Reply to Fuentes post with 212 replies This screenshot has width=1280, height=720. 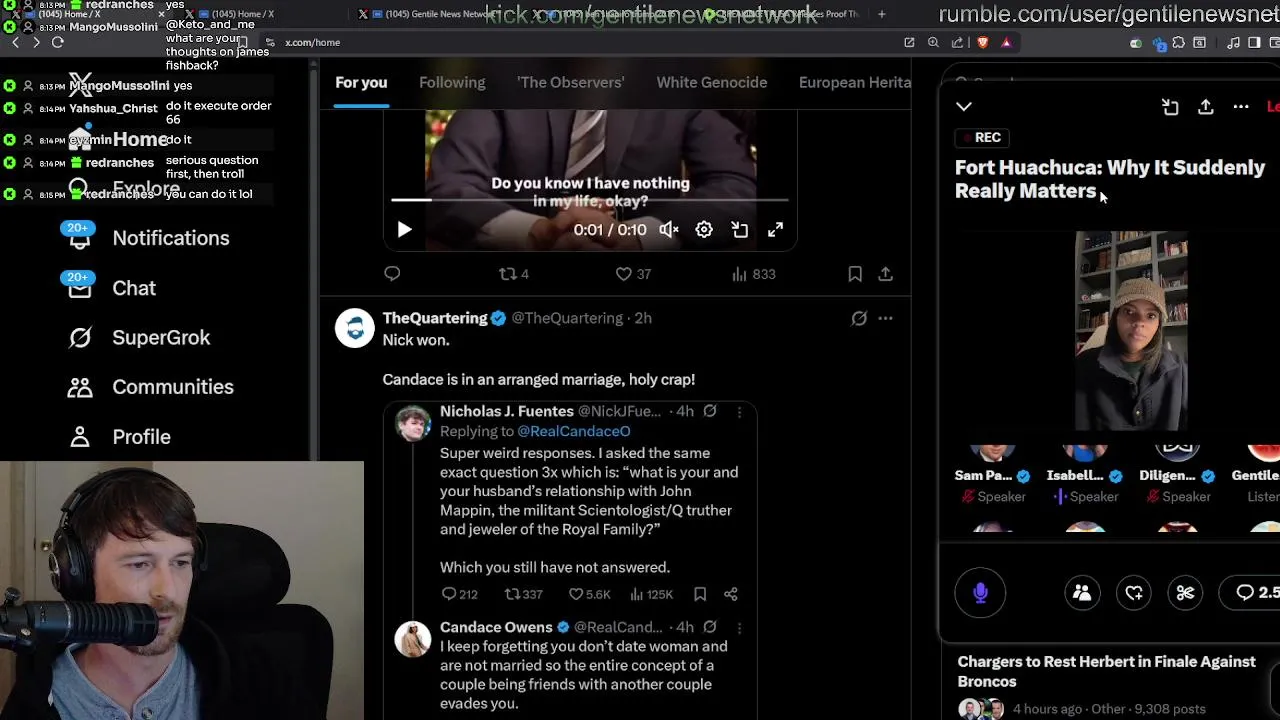point(459,594)
